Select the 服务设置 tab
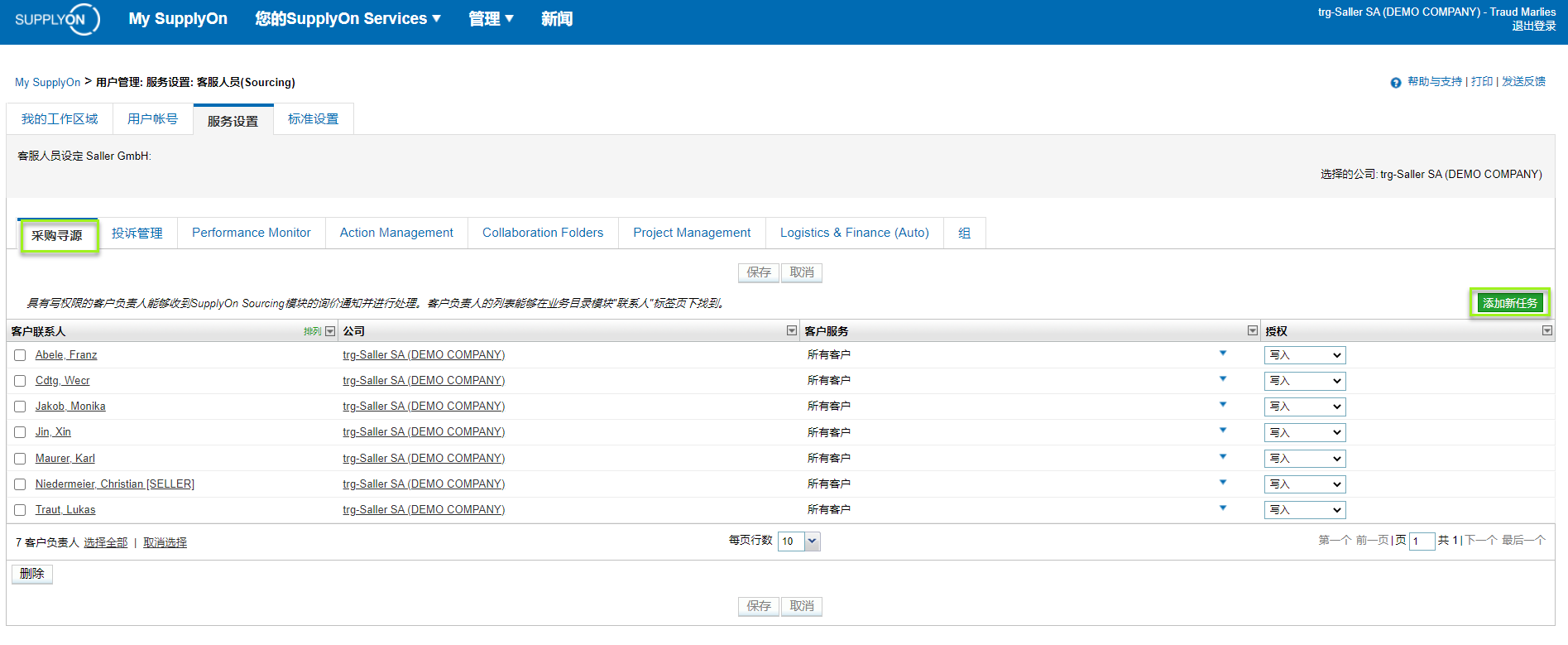Screen dimensions: 1568x645 (233, 121)
